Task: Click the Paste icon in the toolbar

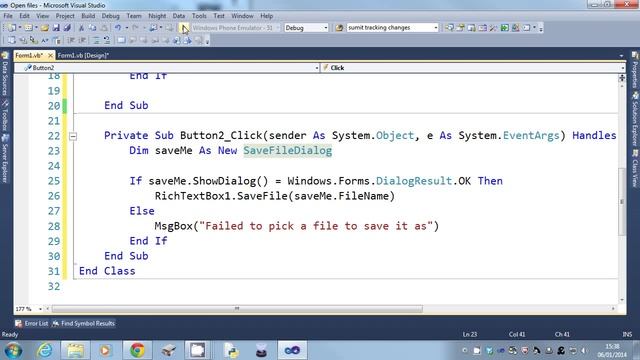Action: (104, 28)
